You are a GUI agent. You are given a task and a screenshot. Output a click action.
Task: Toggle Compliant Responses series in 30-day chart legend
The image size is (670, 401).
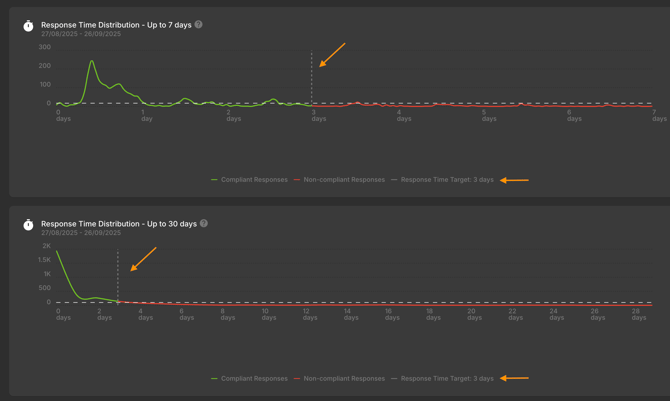[254, 378]
